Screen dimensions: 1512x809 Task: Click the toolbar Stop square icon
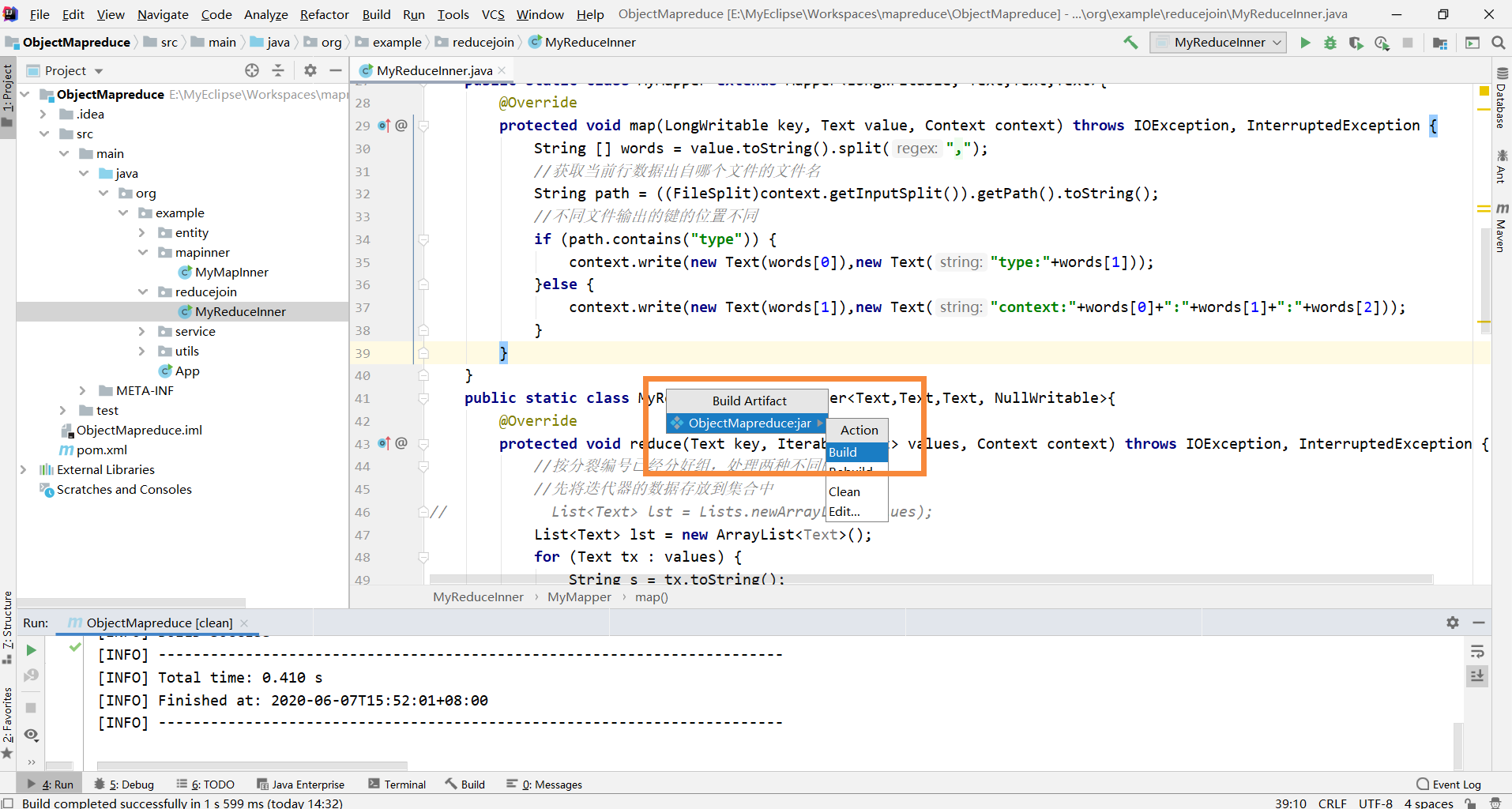pyautogui.click(x=1408, y=43)
